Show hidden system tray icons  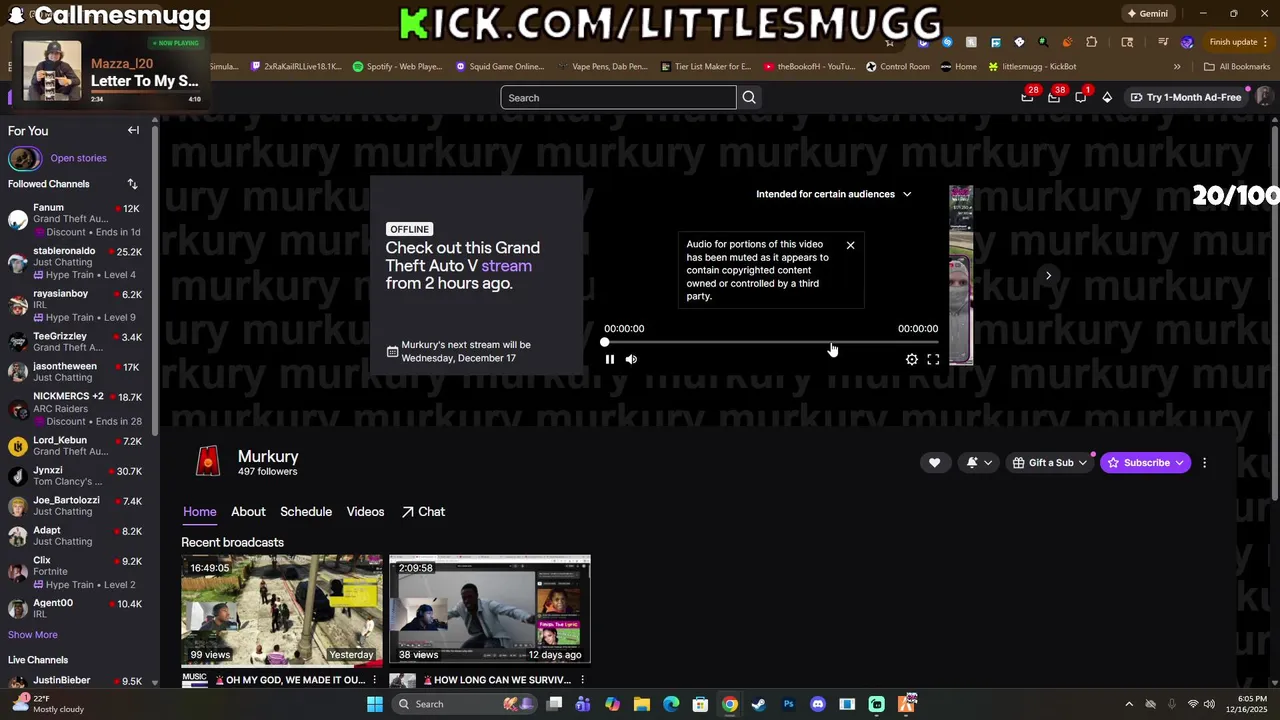pyautogui.click(x=1129, y=704)
